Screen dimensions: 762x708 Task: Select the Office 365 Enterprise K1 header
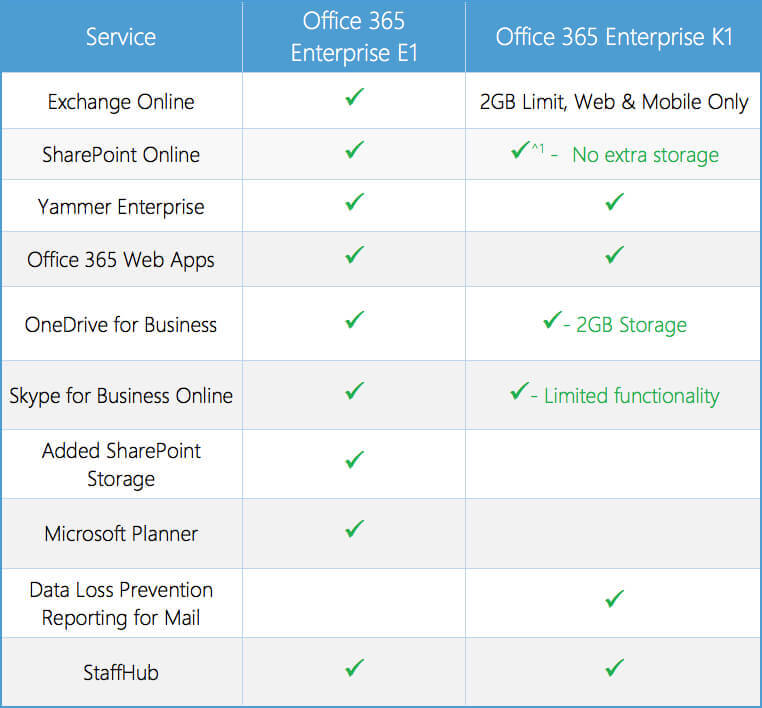(x=614, y=37)
